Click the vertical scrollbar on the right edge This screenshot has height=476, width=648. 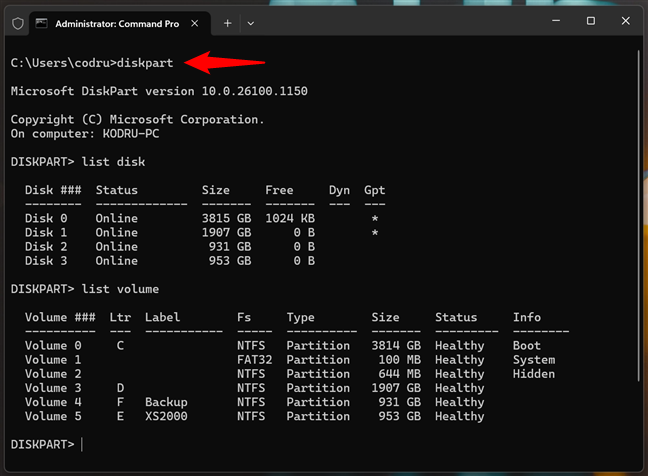[x=641, y=250]
